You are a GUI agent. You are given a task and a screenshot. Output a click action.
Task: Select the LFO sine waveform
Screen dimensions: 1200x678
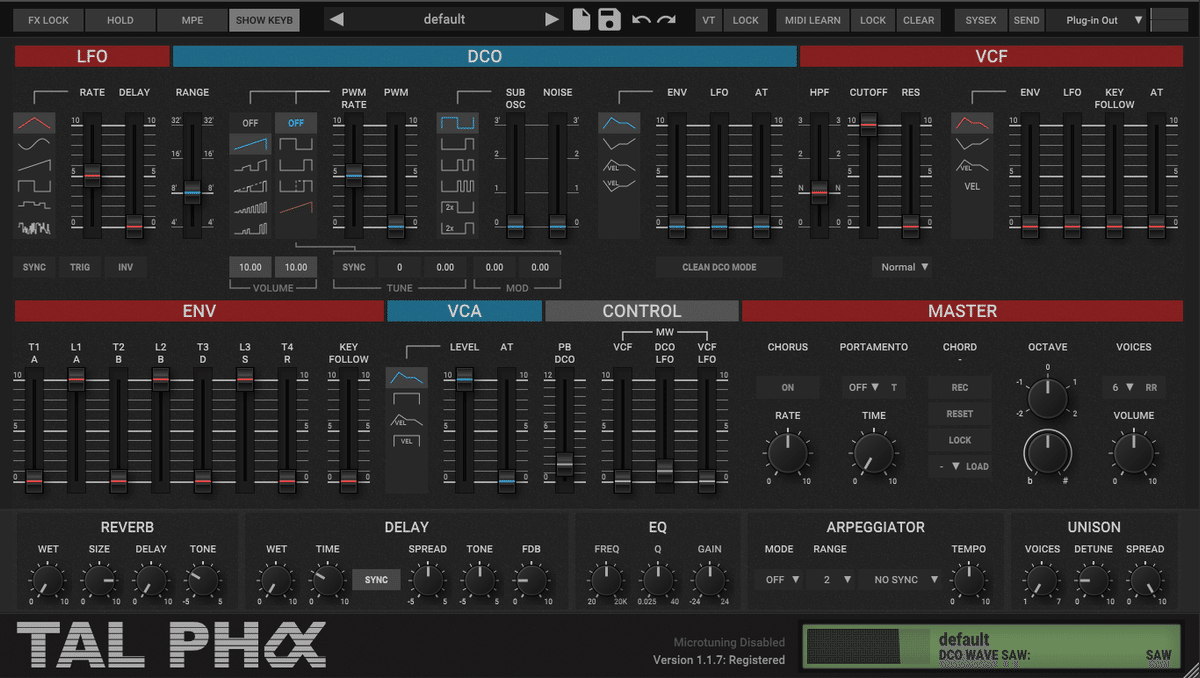pyautogui.click(x=34, y=145)
